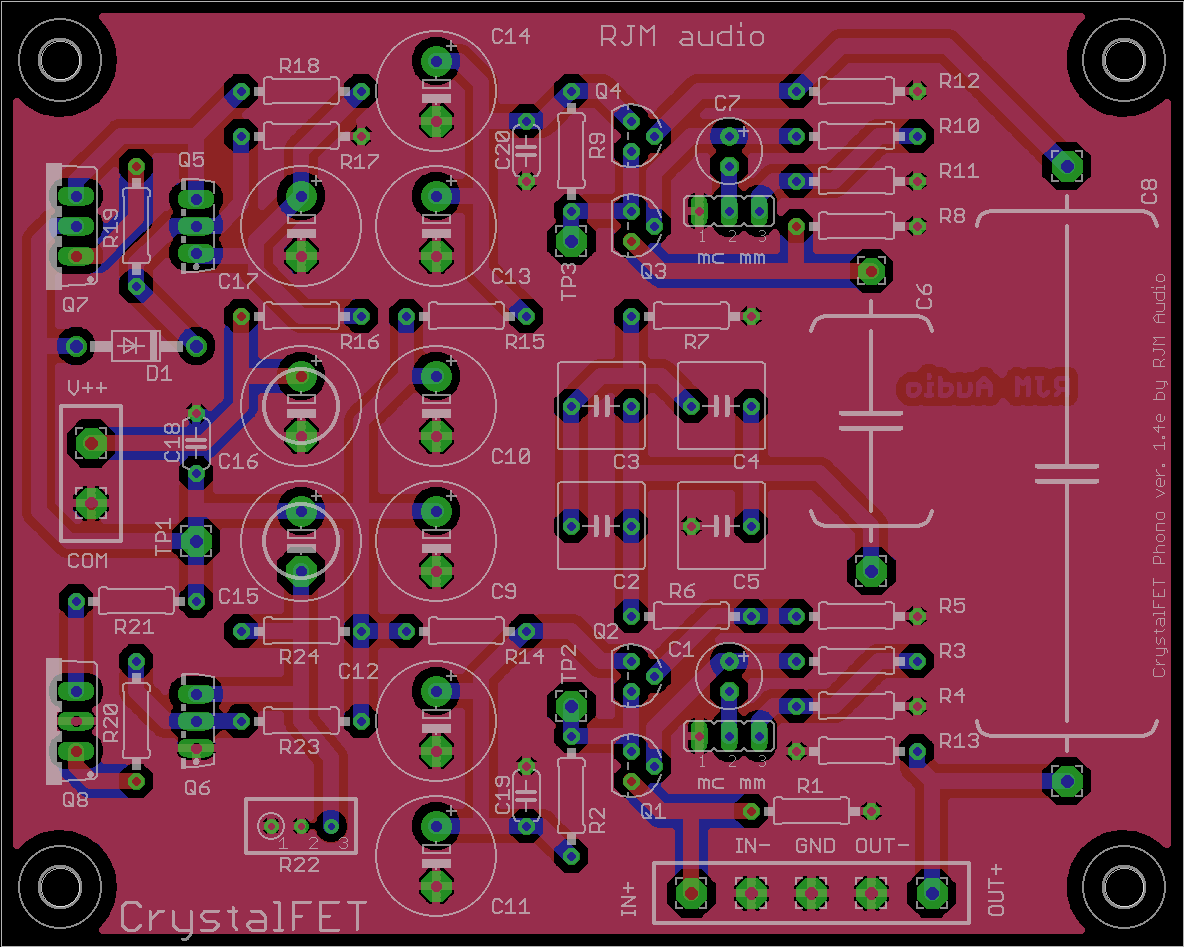The width and height of the screenshot is (1184, 947).
Task: Click the R7 resistor label
Action: click(x=696, y=342)
